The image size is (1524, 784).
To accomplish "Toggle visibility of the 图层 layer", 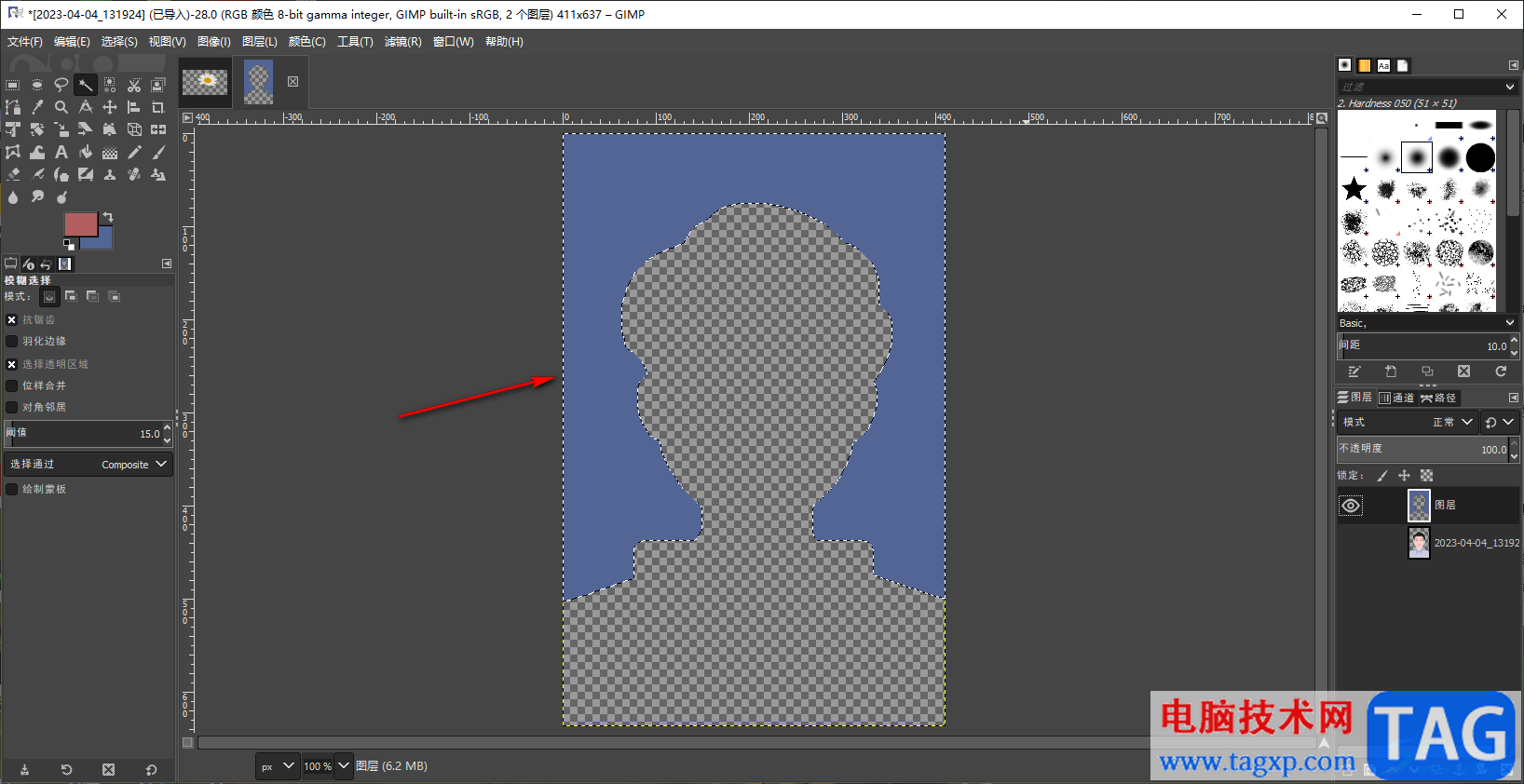I will (x=1351, y=506).
